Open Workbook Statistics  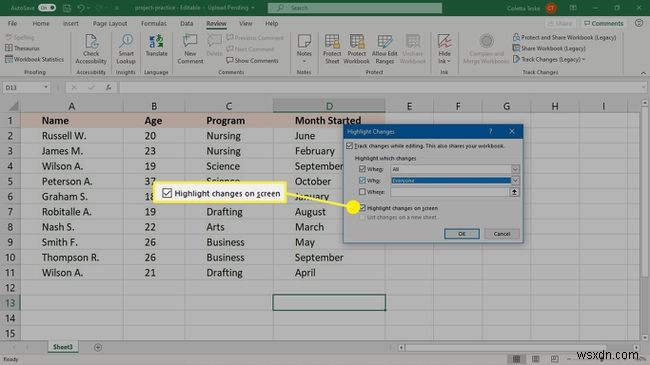34,59
